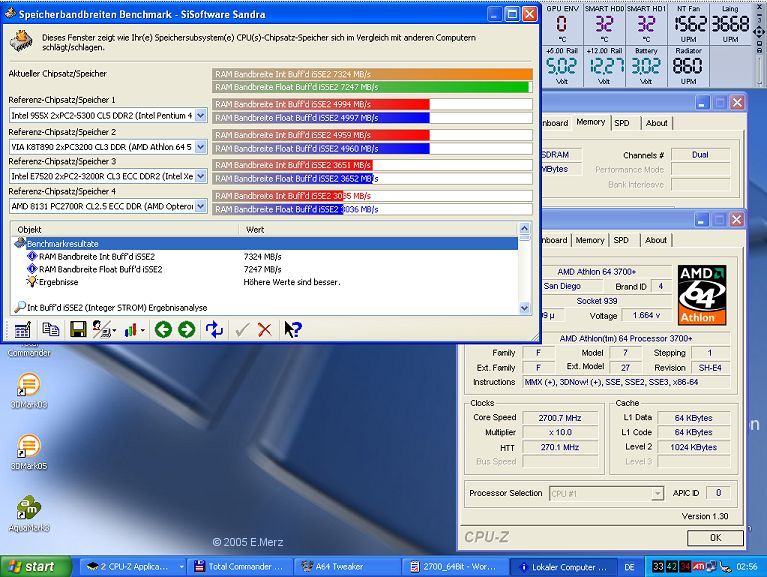Open the calculator table icon in Sandra toolbar
The width and height of the screenshot is (767, 577).
click(23, 330)
